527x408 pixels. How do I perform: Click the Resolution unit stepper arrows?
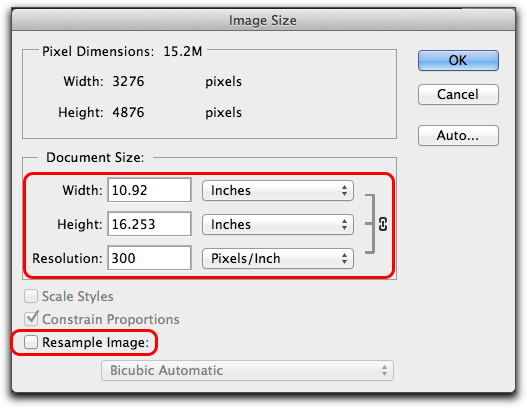pos(344,258)
